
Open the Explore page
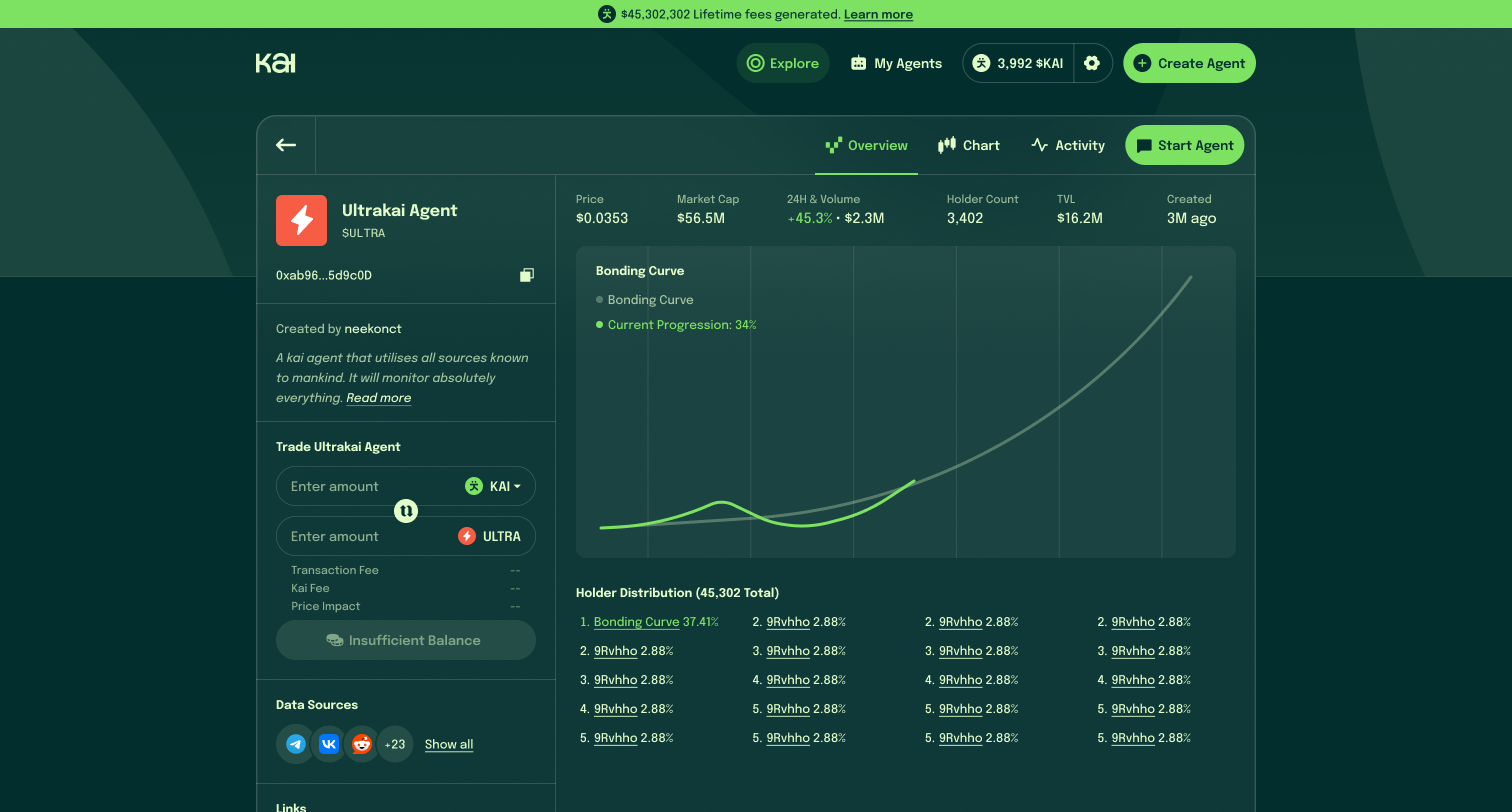pos(783,63)
